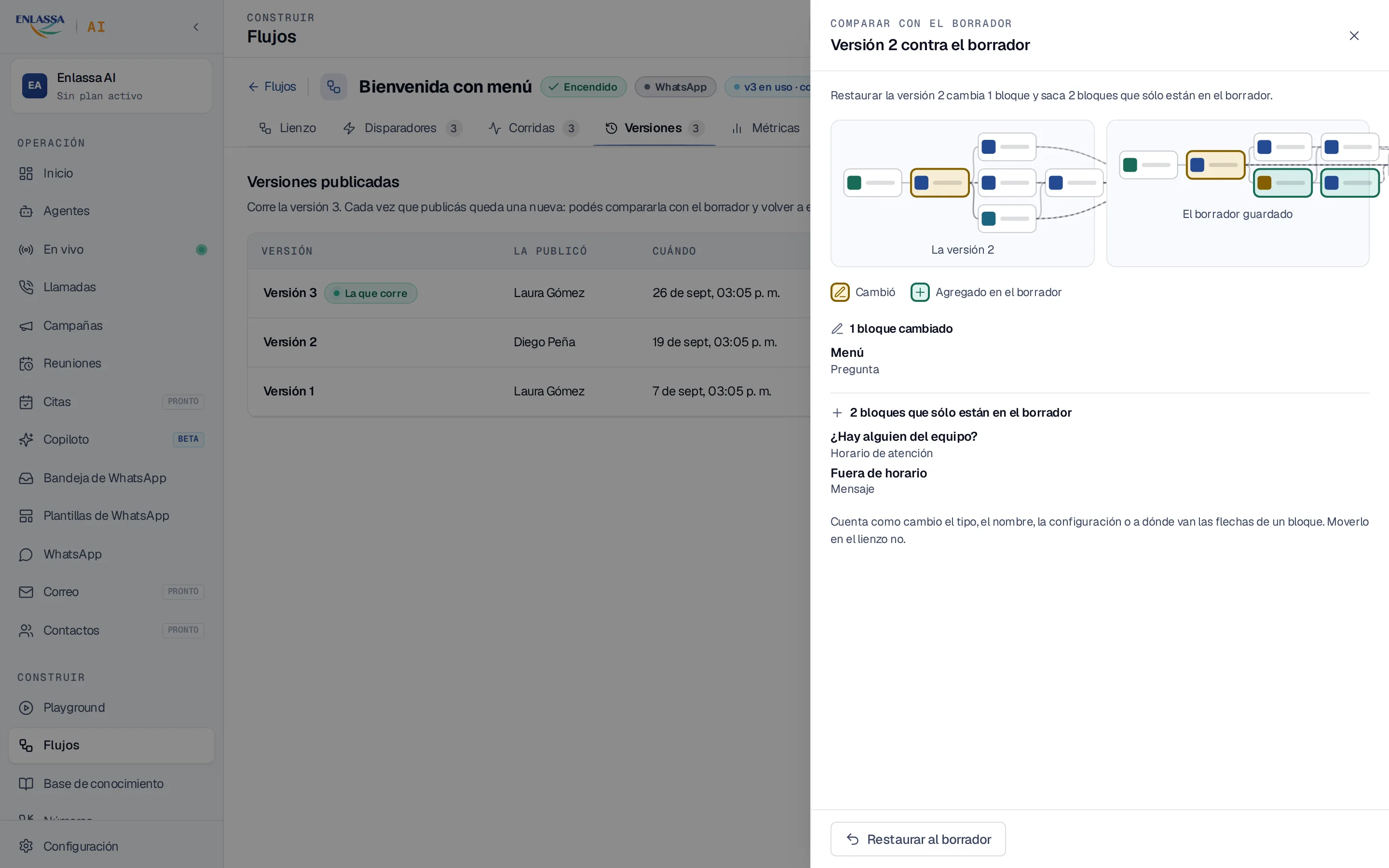Switch to the Lienzo tab
Viewport: 1389px width, 868px height.
(x=287, y=128)
